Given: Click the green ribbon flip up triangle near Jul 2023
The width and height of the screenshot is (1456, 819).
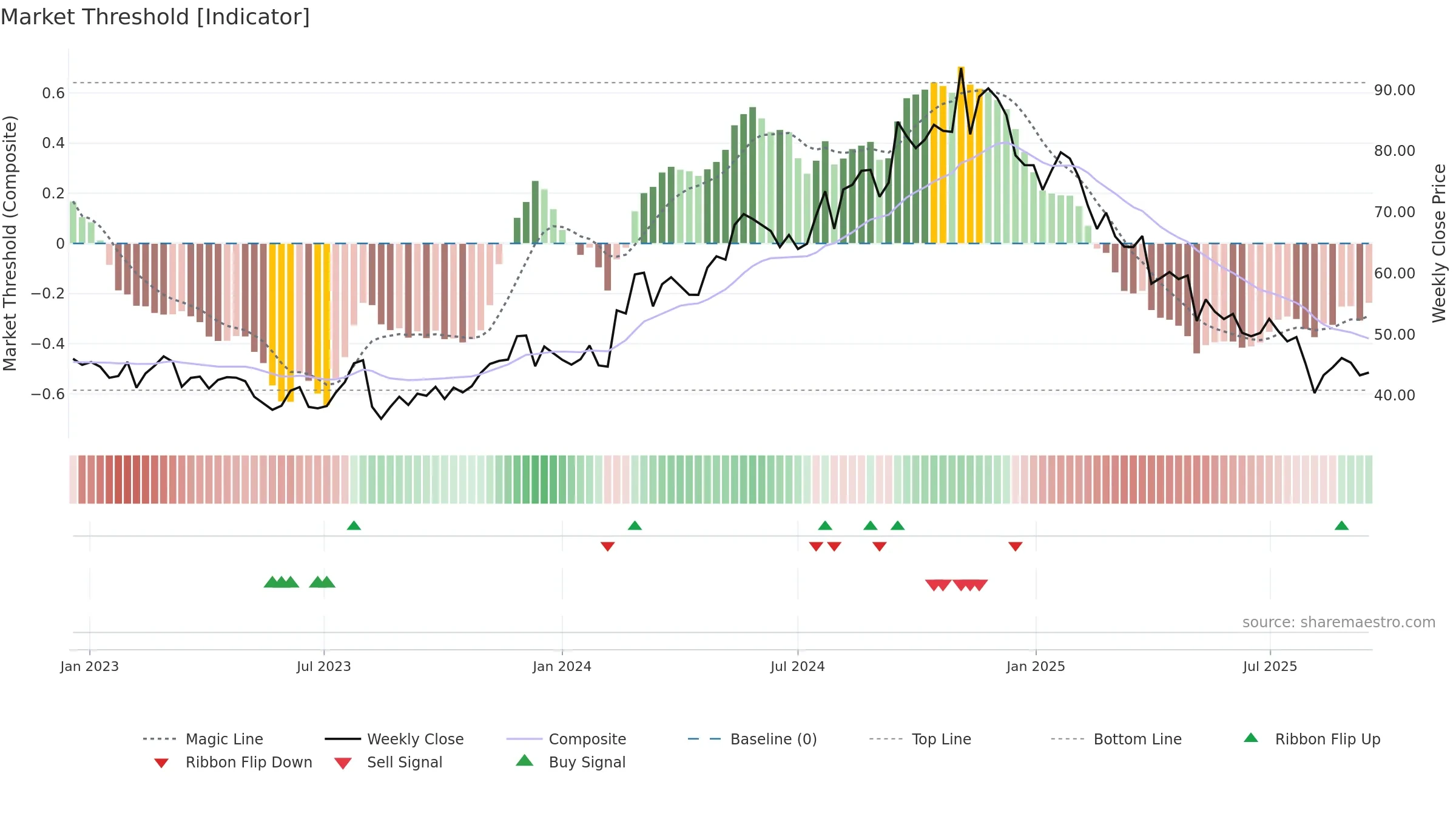Looking at the screenshot, I should click(x=354, y=525).
